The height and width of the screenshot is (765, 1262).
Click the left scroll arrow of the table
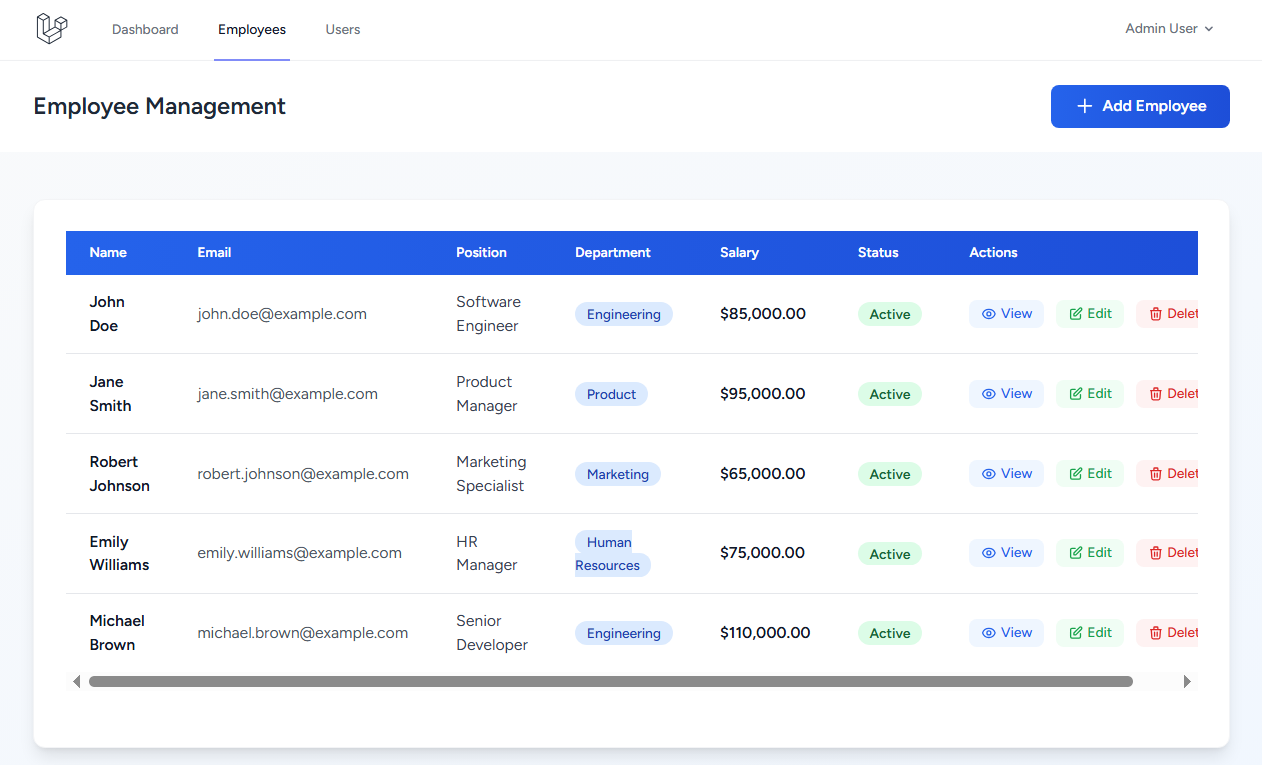click(76, 681)
